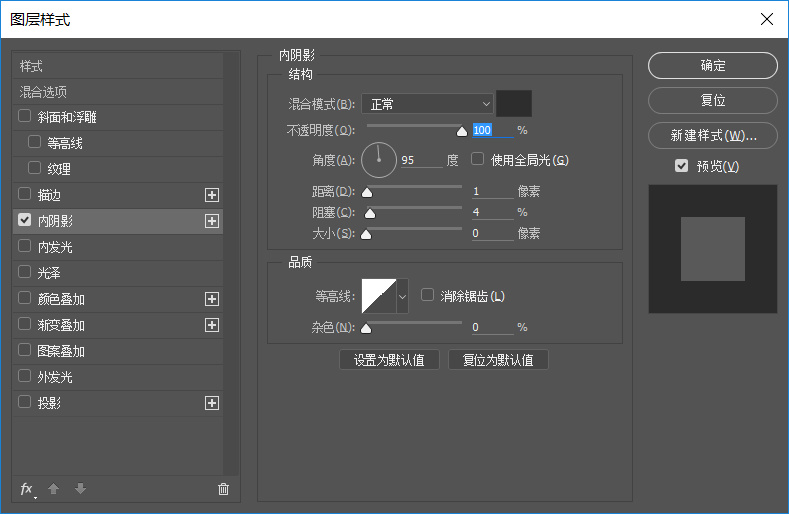Screen dimensions: 789x514
Task: Click the move effect up arrow
Action: point(54,489)
